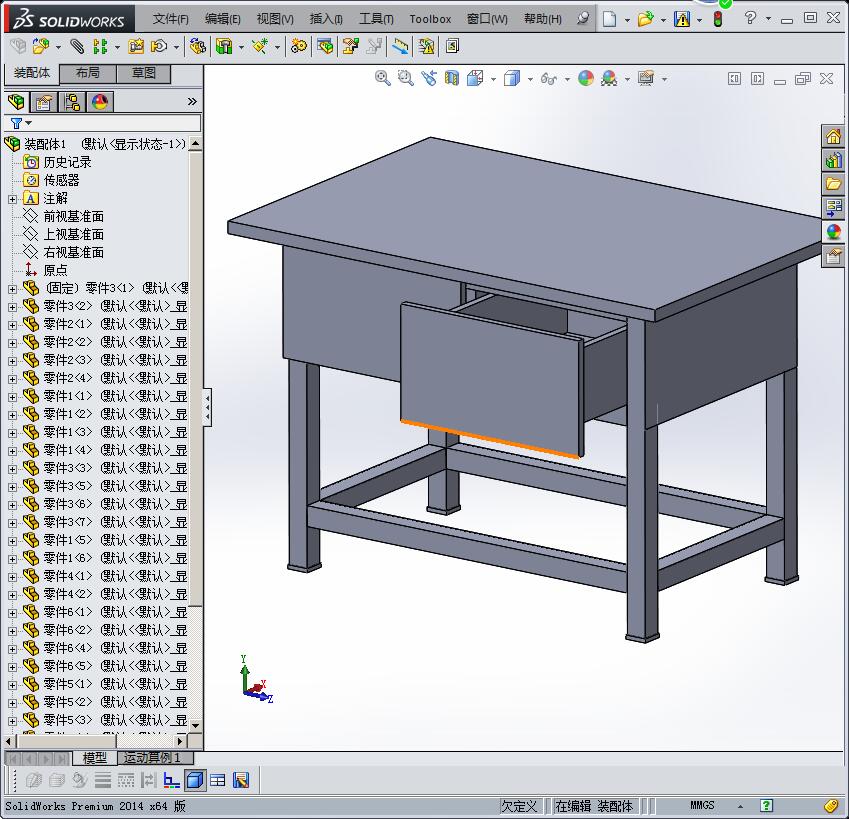Screen dimensions: 849x819
Task: Click the Linear Component Pattern icon
Action: coord(100,47)
